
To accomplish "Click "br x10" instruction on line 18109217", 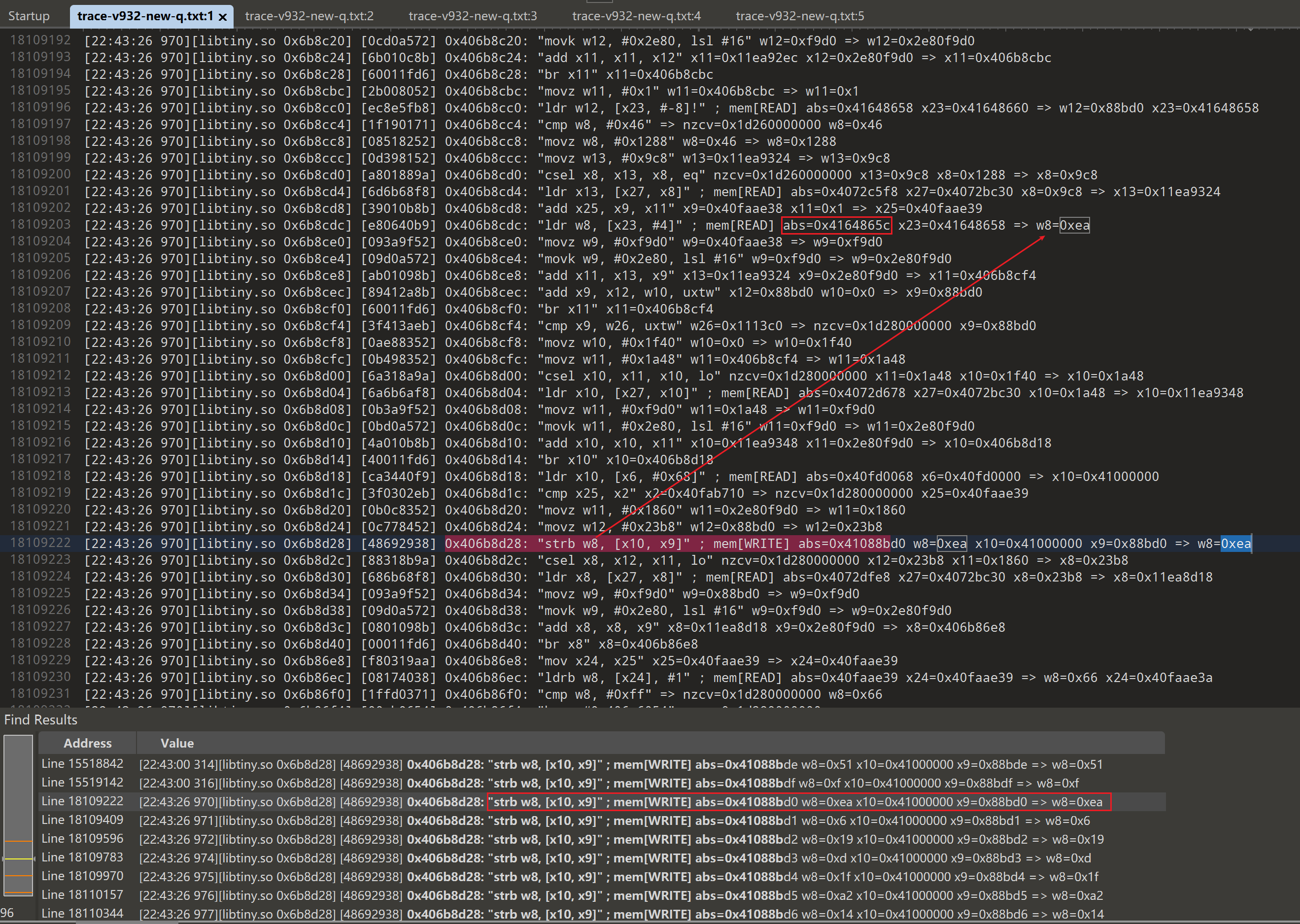I will 568,460.
